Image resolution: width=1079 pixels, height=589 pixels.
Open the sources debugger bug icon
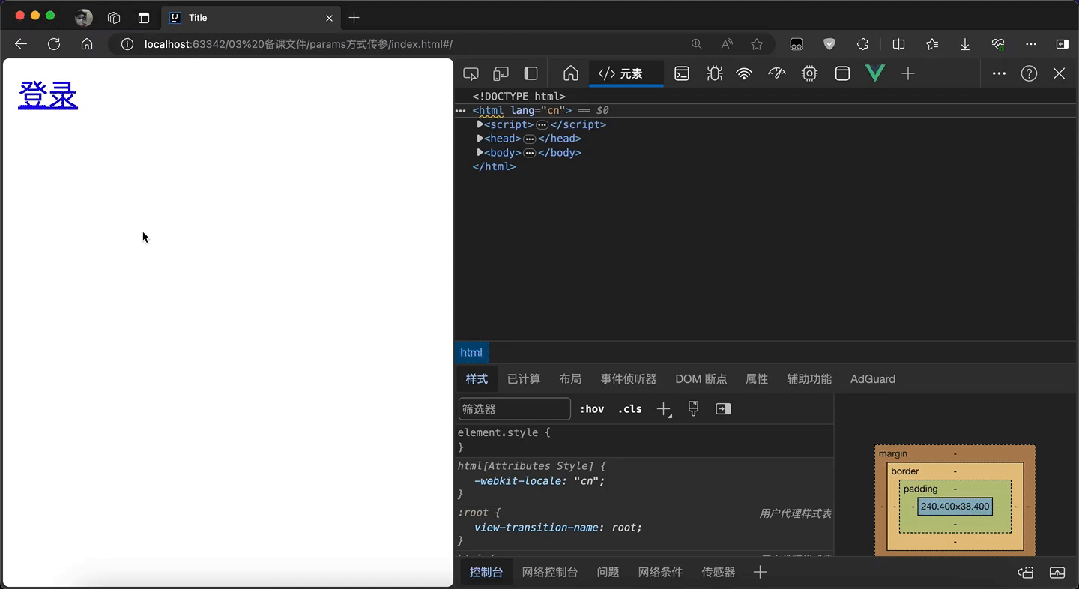714,74
